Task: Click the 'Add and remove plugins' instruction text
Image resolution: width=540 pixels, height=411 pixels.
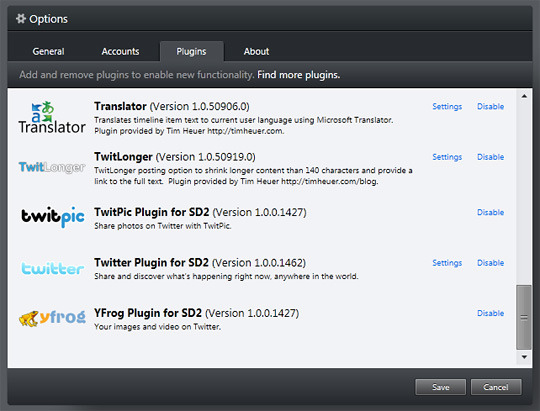Action: [x=137, y=75]
